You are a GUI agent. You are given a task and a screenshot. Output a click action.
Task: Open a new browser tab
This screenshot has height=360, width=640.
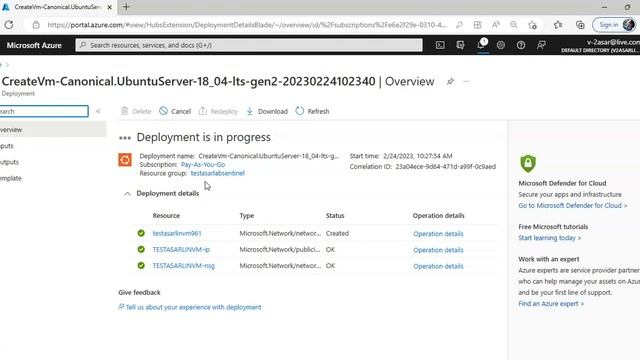126,7
